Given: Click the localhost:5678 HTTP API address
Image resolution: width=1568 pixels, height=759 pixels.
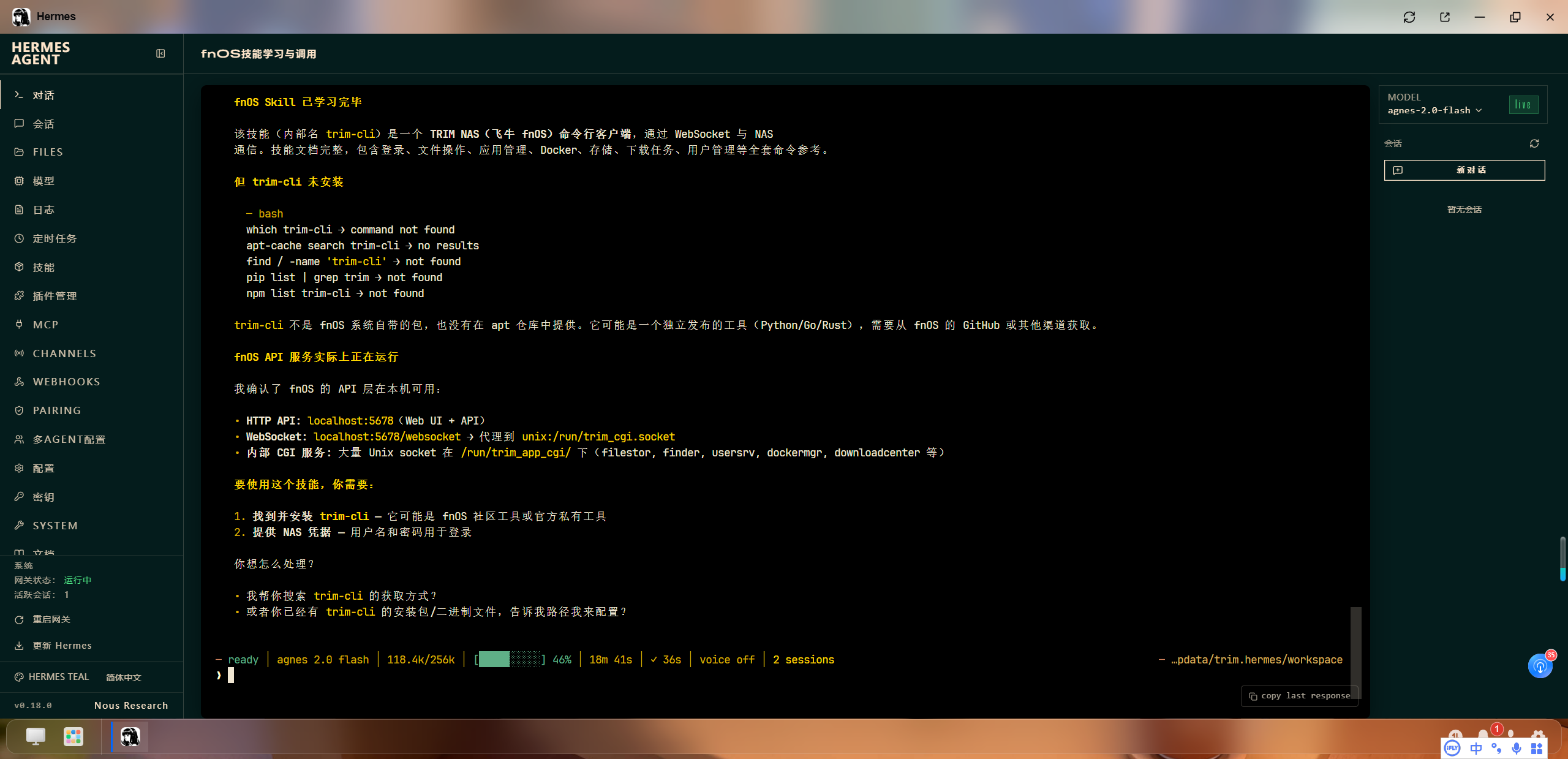Looking at the screenshot, I should point(350,421).
